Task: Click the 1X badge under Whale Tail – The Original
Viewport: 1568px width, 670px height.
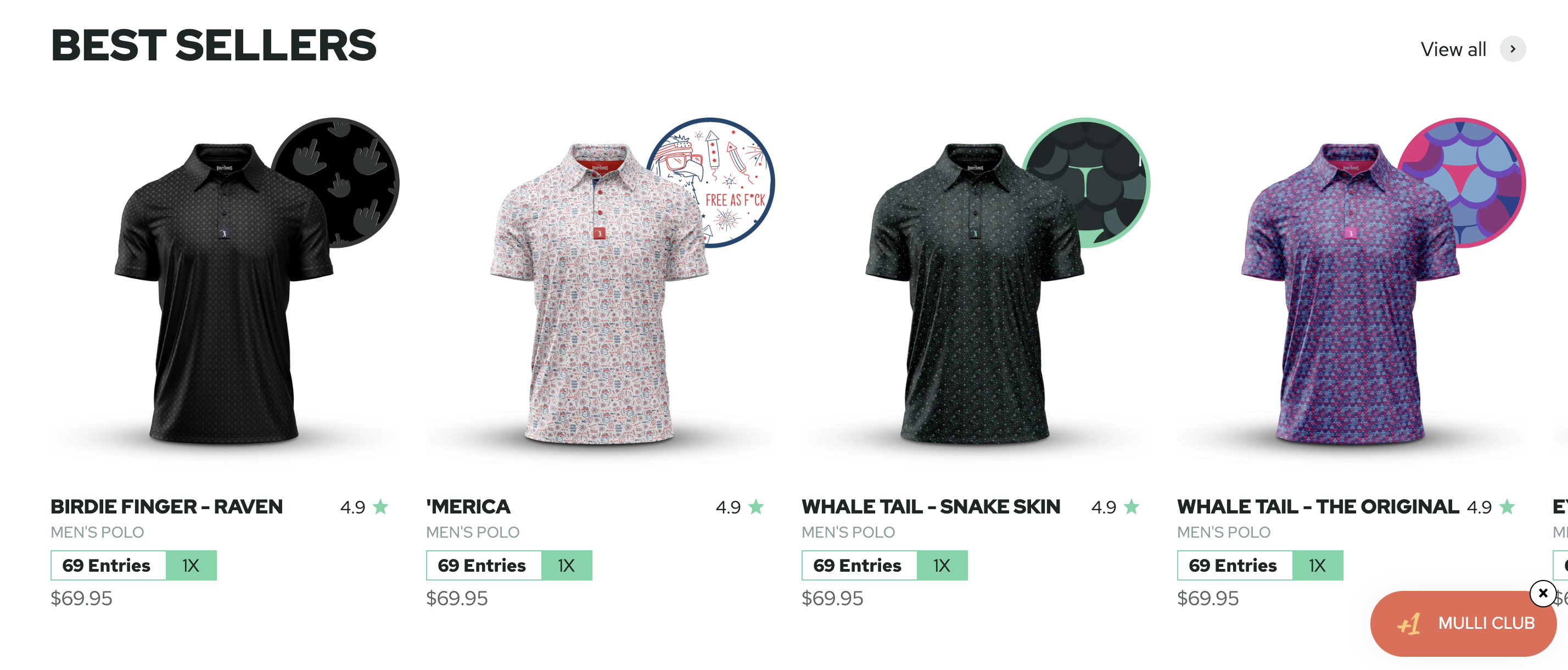Action: tap(1317, 565)
